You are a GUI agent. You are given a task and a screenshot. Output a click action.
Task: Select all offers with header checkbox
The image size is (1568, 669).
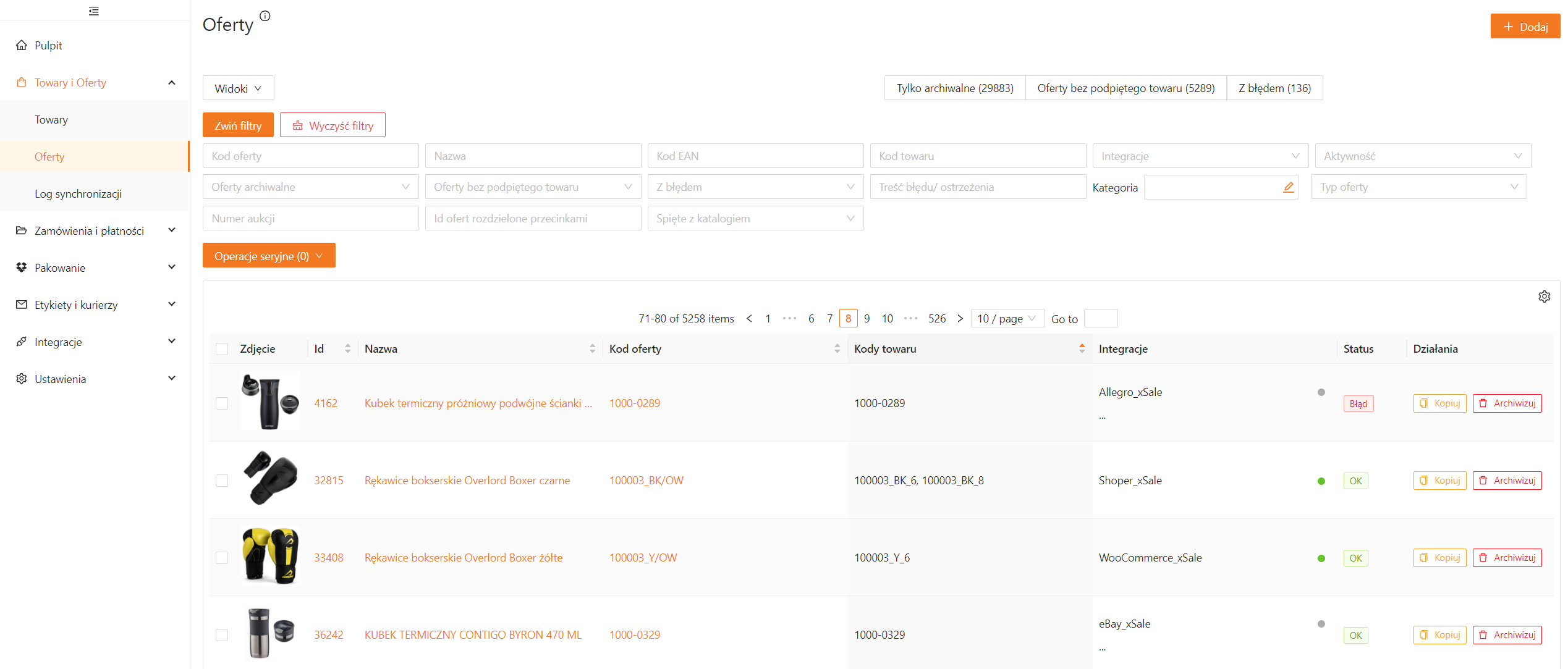pyautogui.click(x=222, y=349)
